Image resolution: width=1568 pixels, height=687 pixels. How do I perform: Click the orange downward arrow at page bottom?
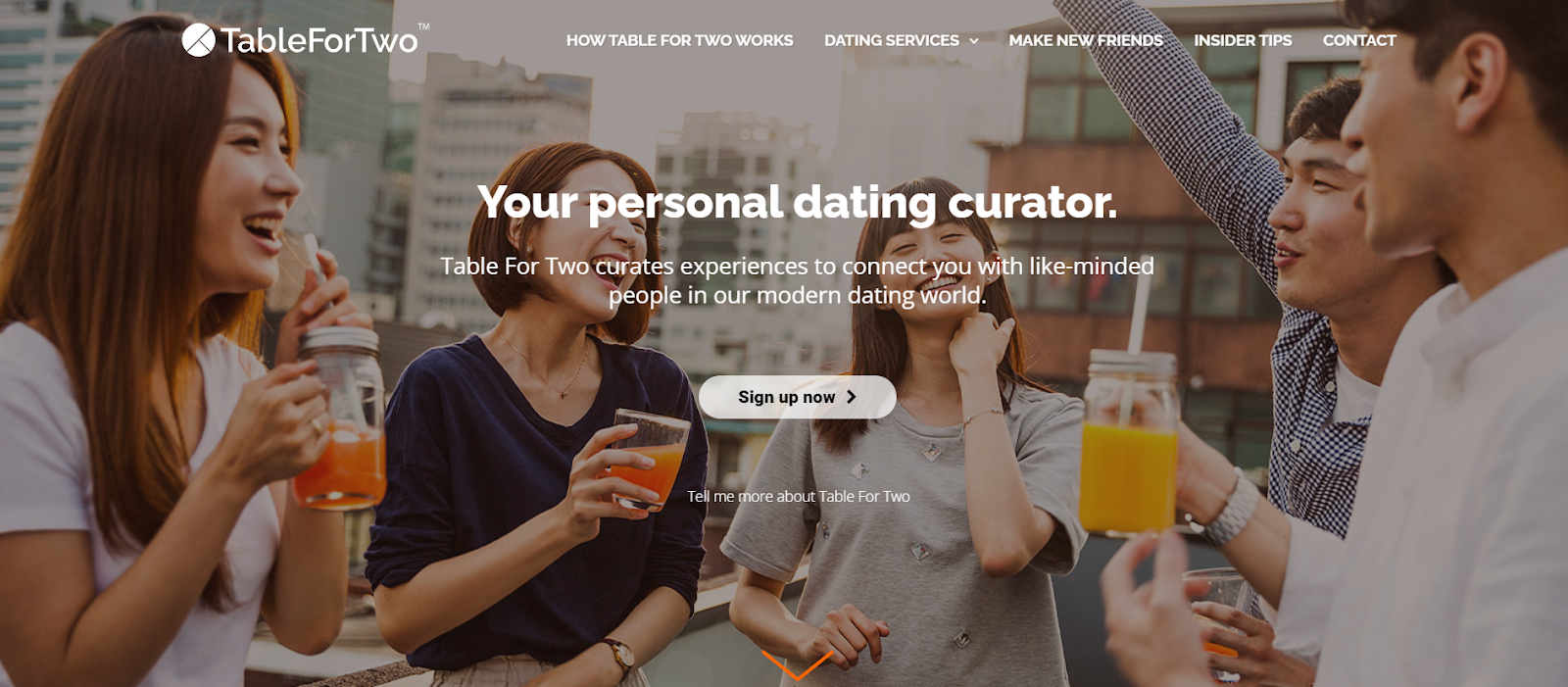tap(797, 664)
